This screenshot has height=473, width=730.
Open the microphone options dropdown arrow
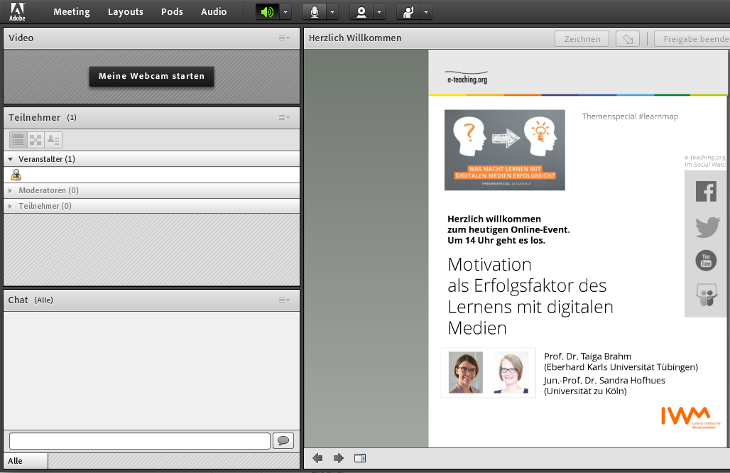(x=333, y=12)
